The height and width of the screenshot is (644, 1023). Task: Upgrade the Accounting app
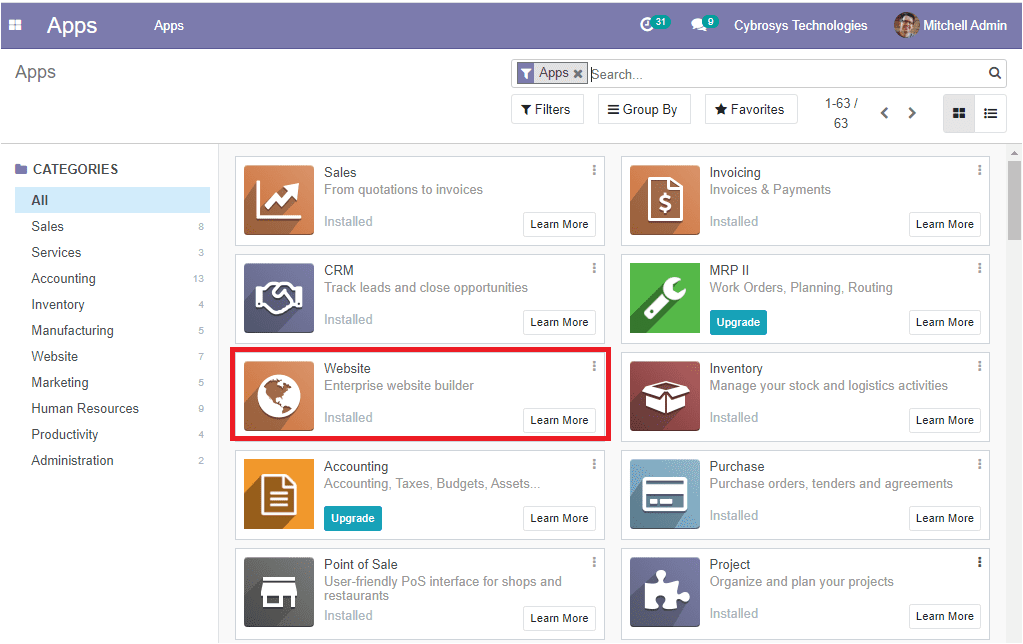pos(352,518)
